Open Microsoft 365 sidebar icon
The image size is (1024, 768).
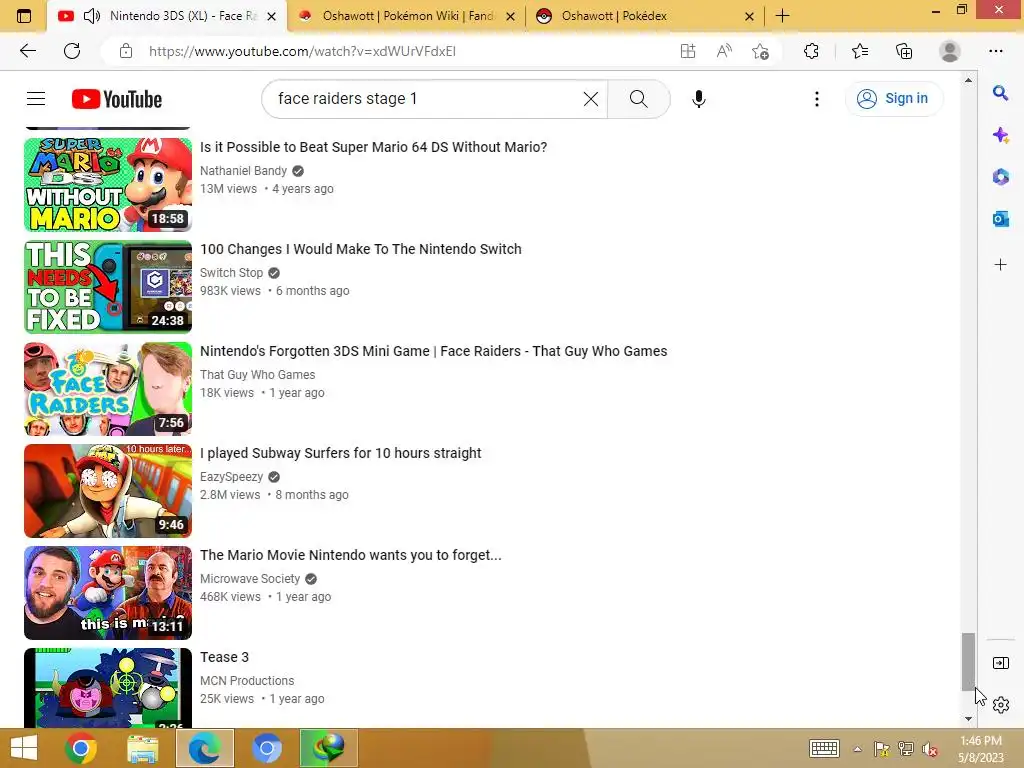pos(1000,177)
